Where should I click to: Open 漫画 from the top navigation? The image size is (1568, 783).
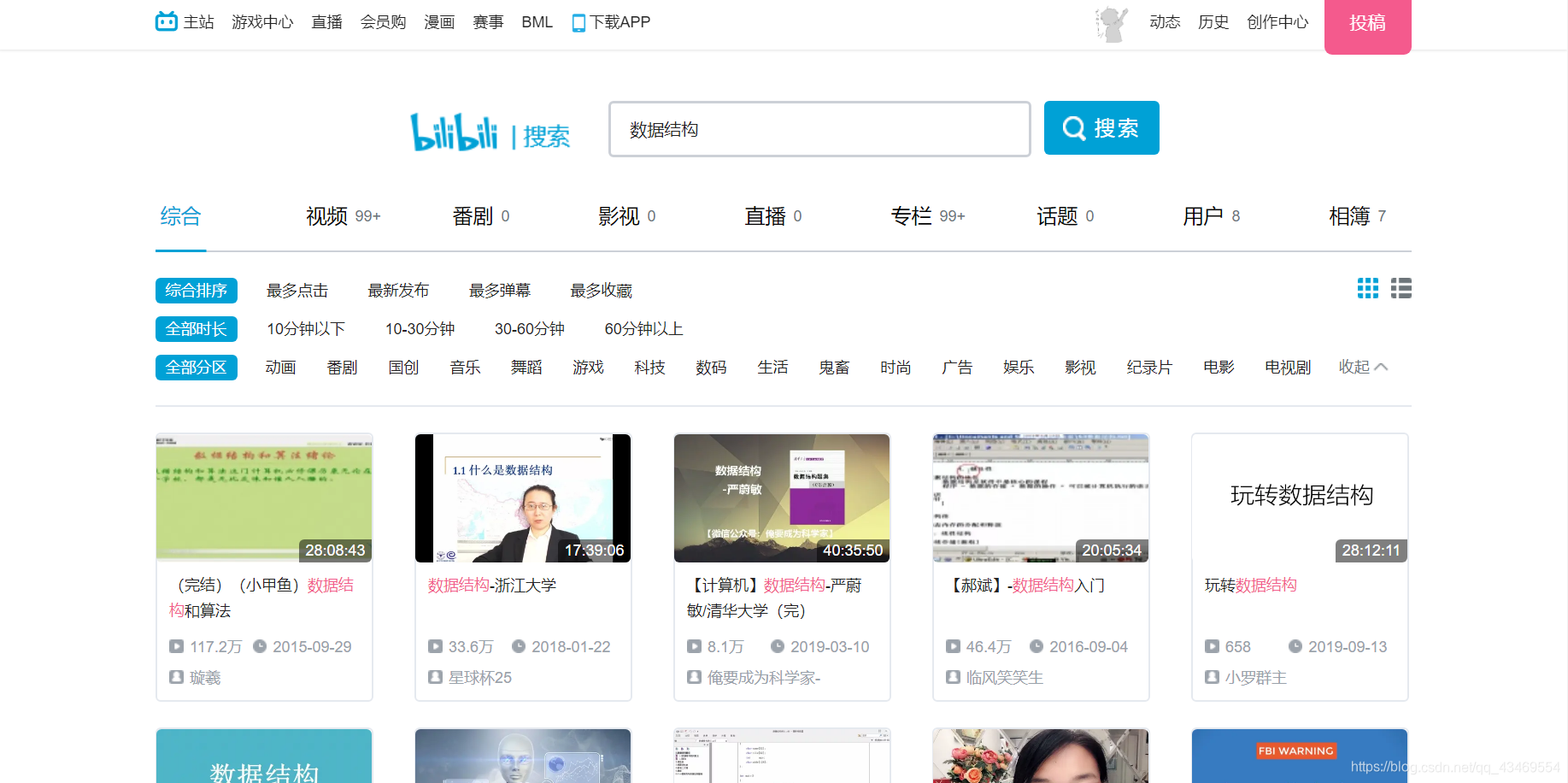point(438,21)
